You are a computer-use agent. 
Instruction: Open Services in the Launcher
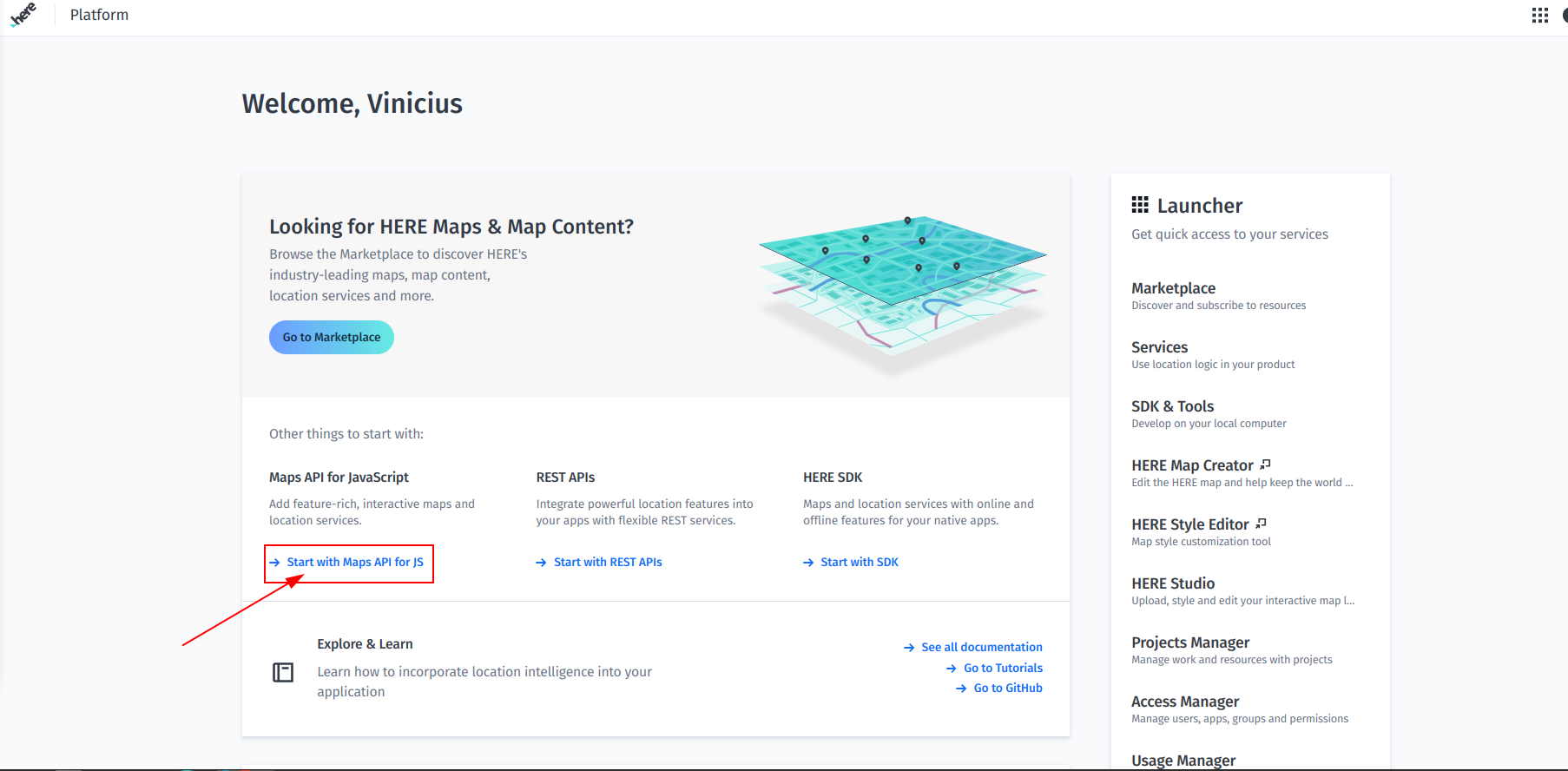[x=1159, y=347]
